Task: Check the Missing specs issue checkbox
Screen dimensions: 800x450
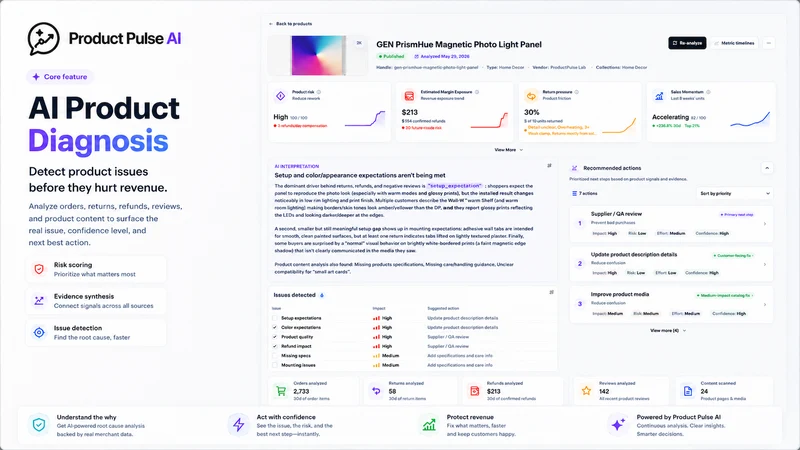Action: pos(275,356)
